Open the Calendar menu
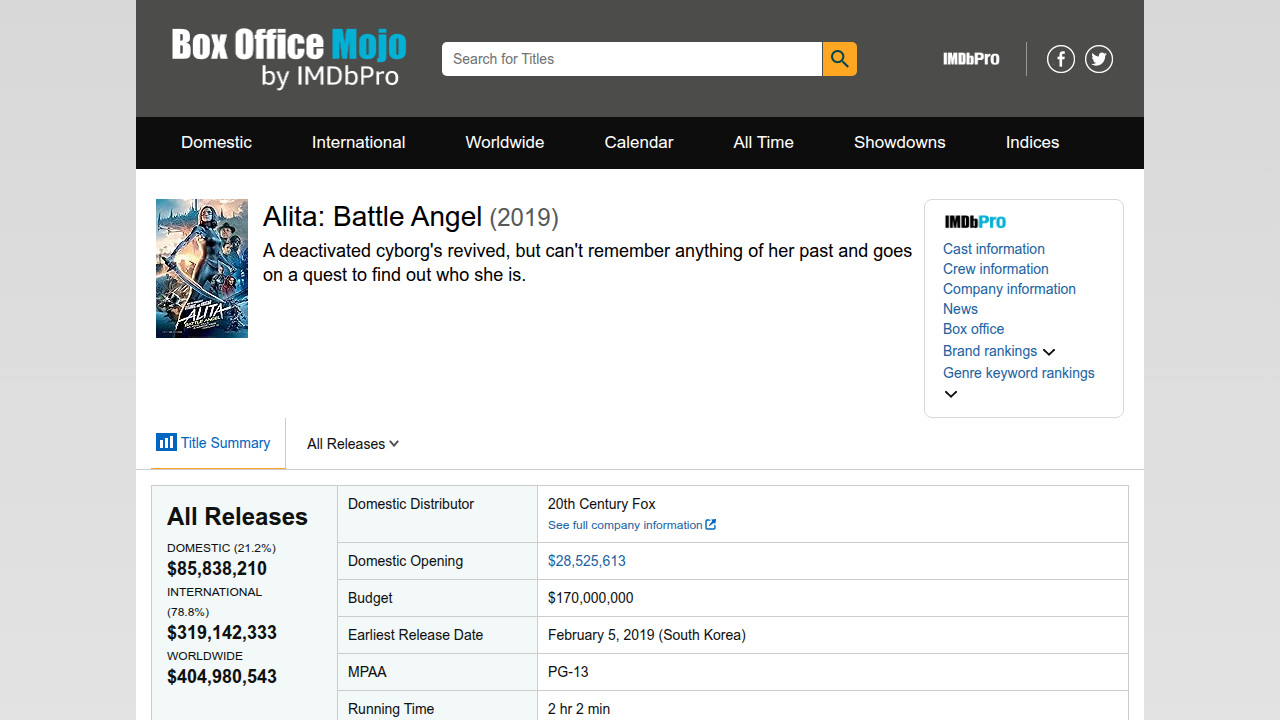The image size is (1280, 720). 639,142
